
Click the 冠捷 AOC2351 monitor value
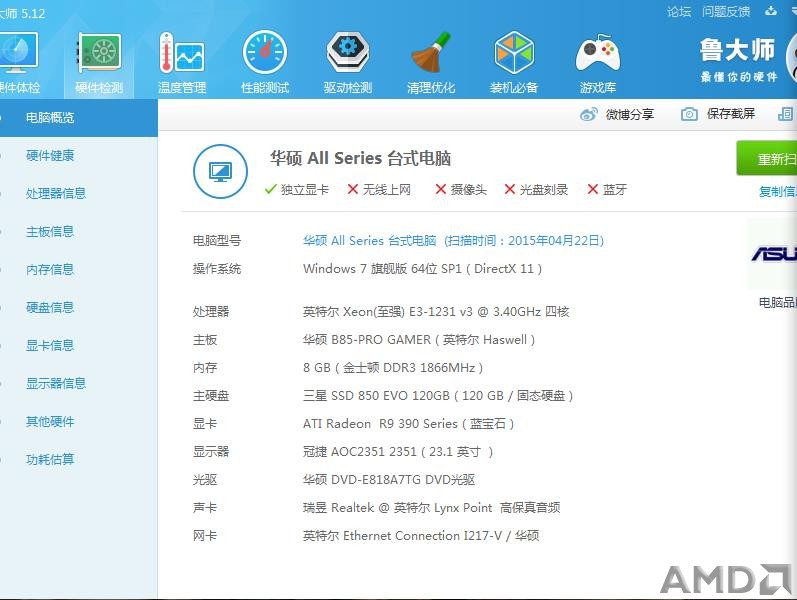pos(398,452)
